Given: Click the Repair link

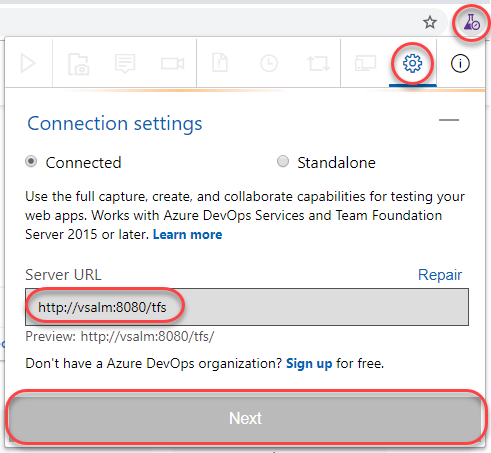Looking at the screenshot, I should [x=440, y=275].
